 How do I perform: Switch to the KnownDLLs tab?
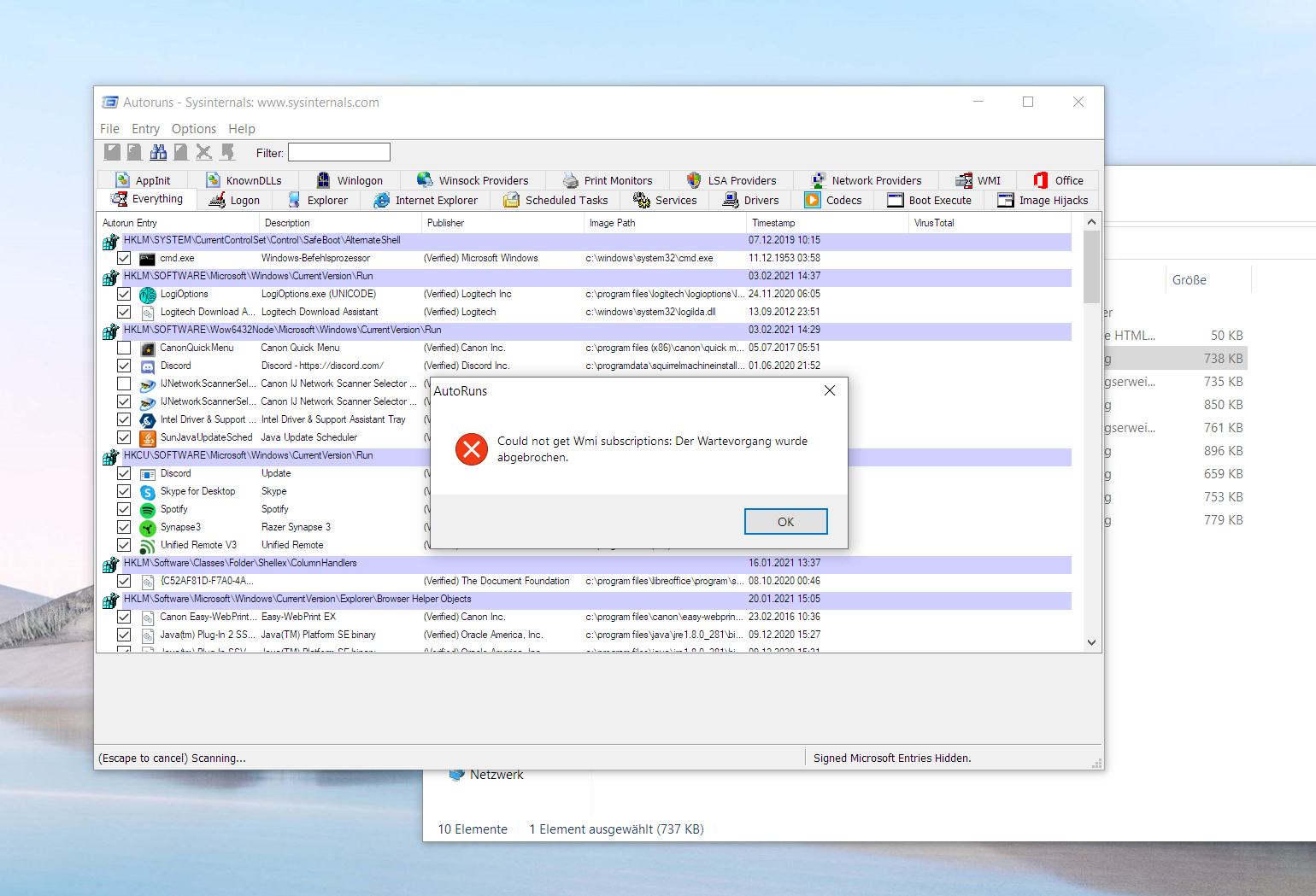pyautogui.click(x=244, y=181)
